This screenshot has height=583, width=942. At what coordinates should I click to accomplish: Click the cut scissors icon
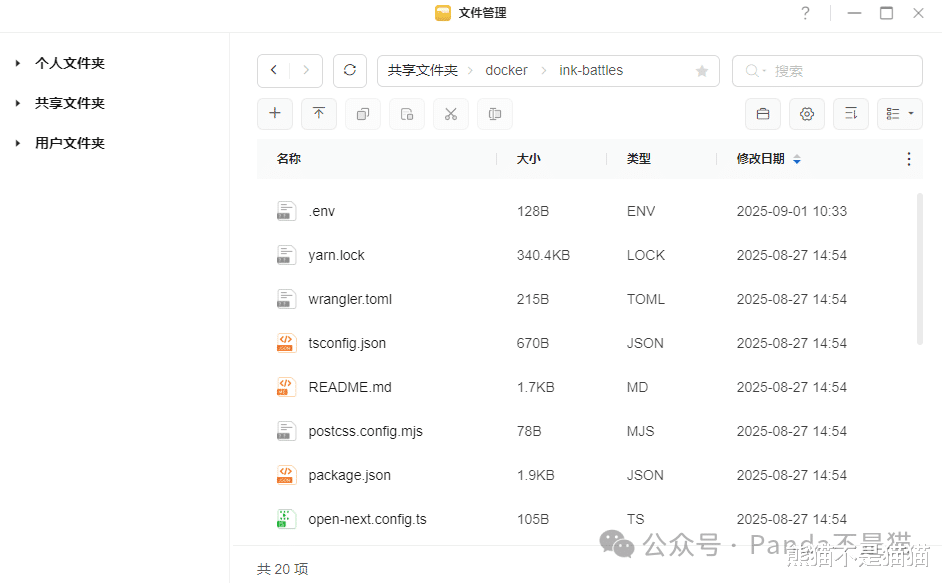[x=451, y=114]
